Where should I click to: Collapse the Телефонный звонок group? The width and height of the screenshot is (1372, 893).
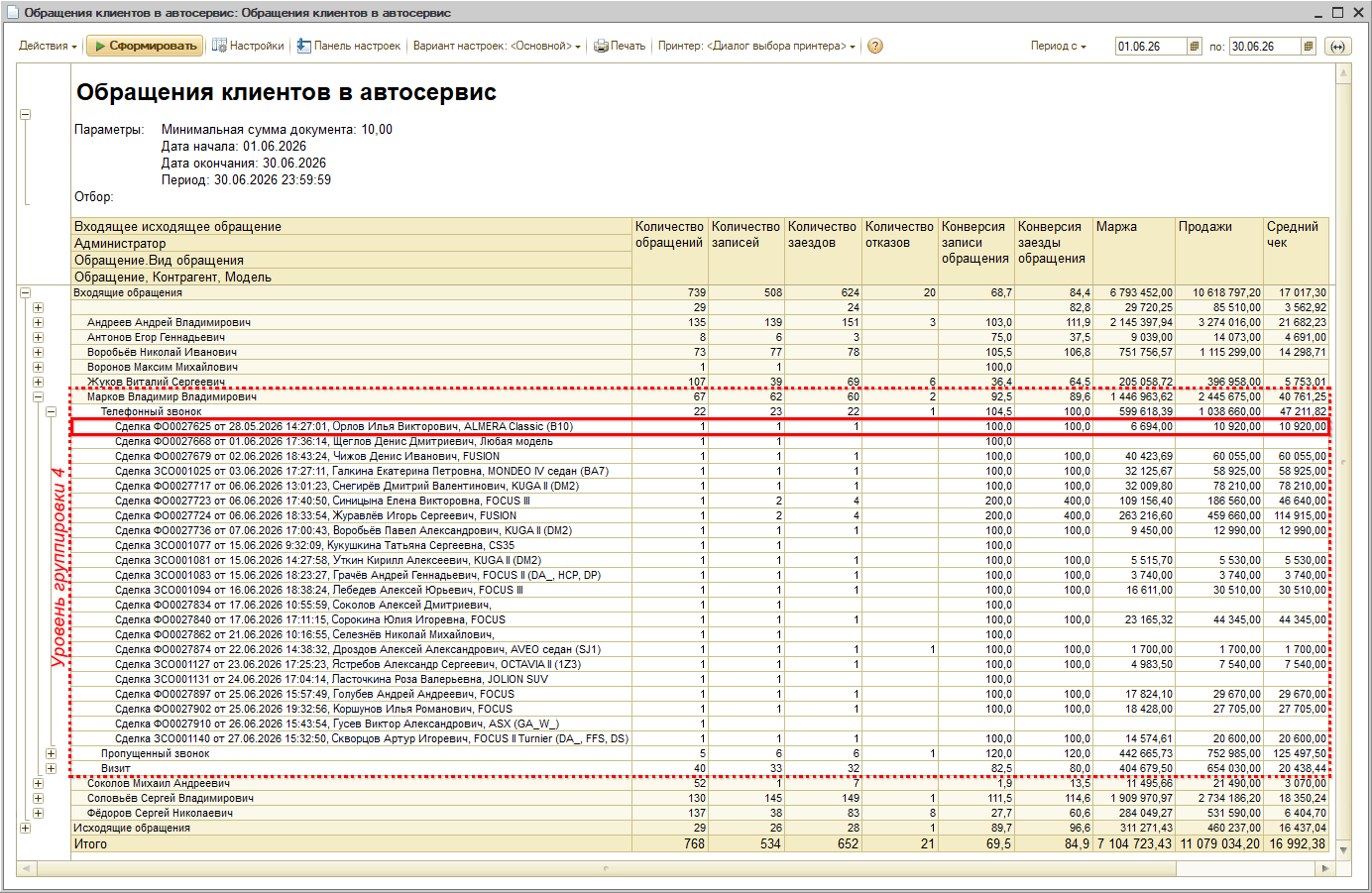click(x=51, y=411)
